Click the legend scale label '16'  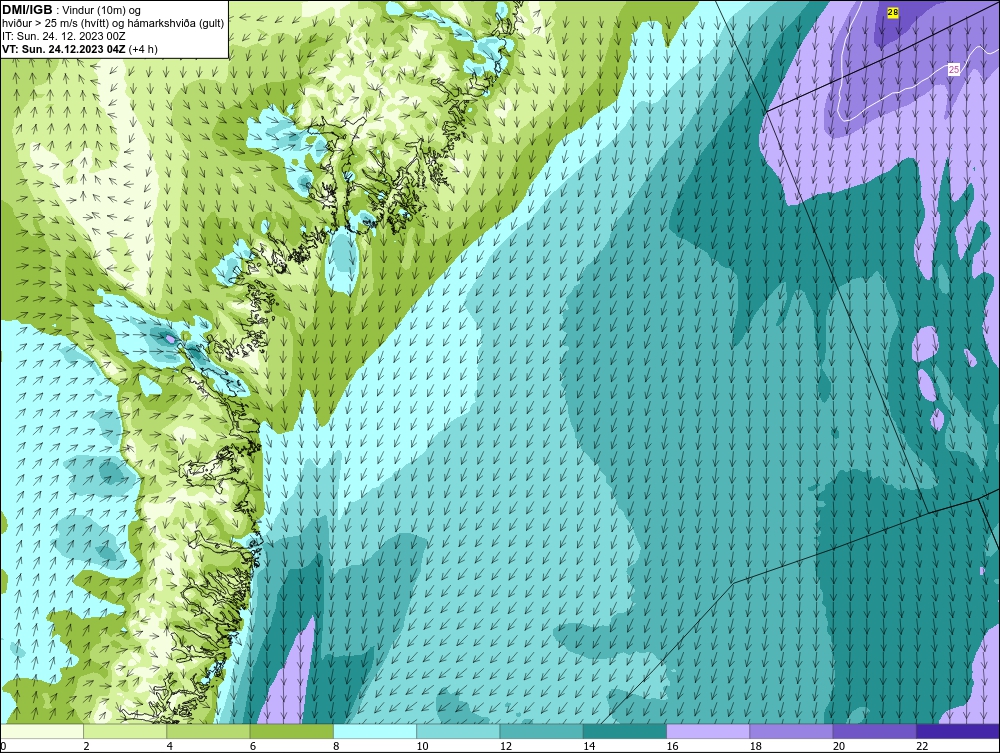click(673, 747)
